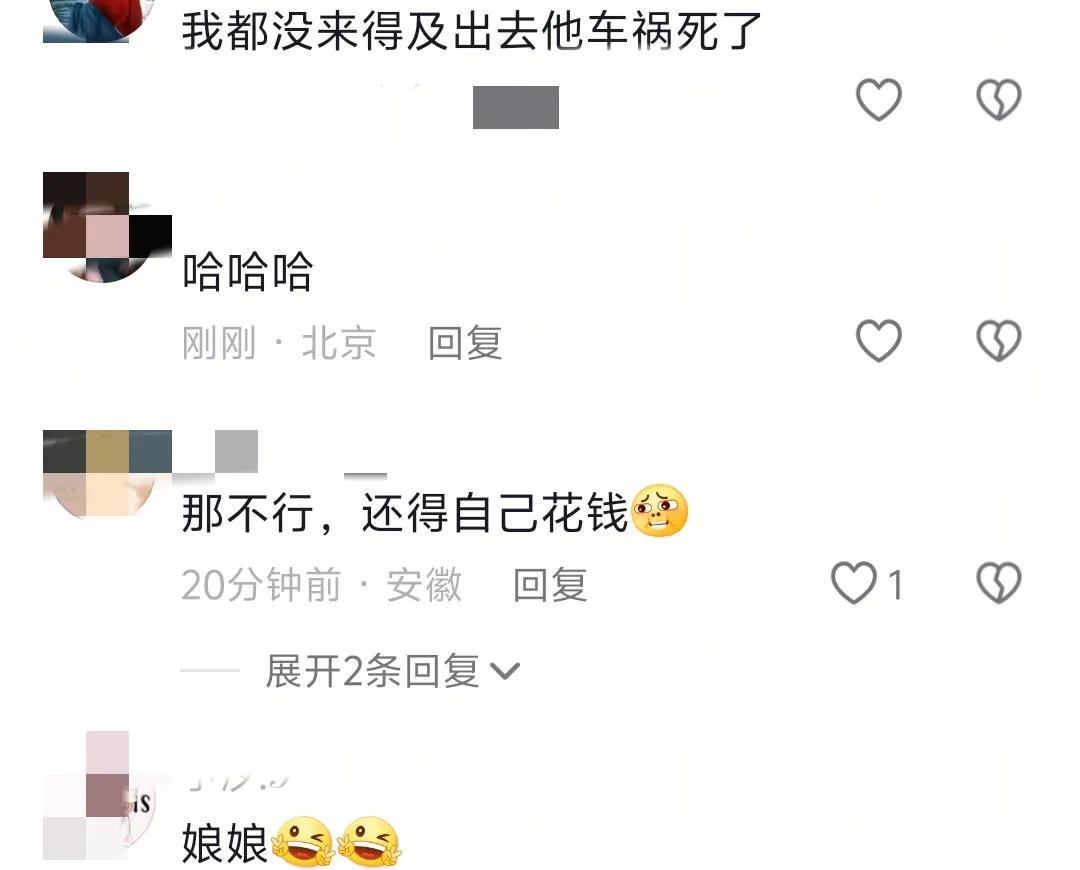Dislike the 还得自己花钱 comment
The image size is (1080, 870).
click(x=999, y=583)
